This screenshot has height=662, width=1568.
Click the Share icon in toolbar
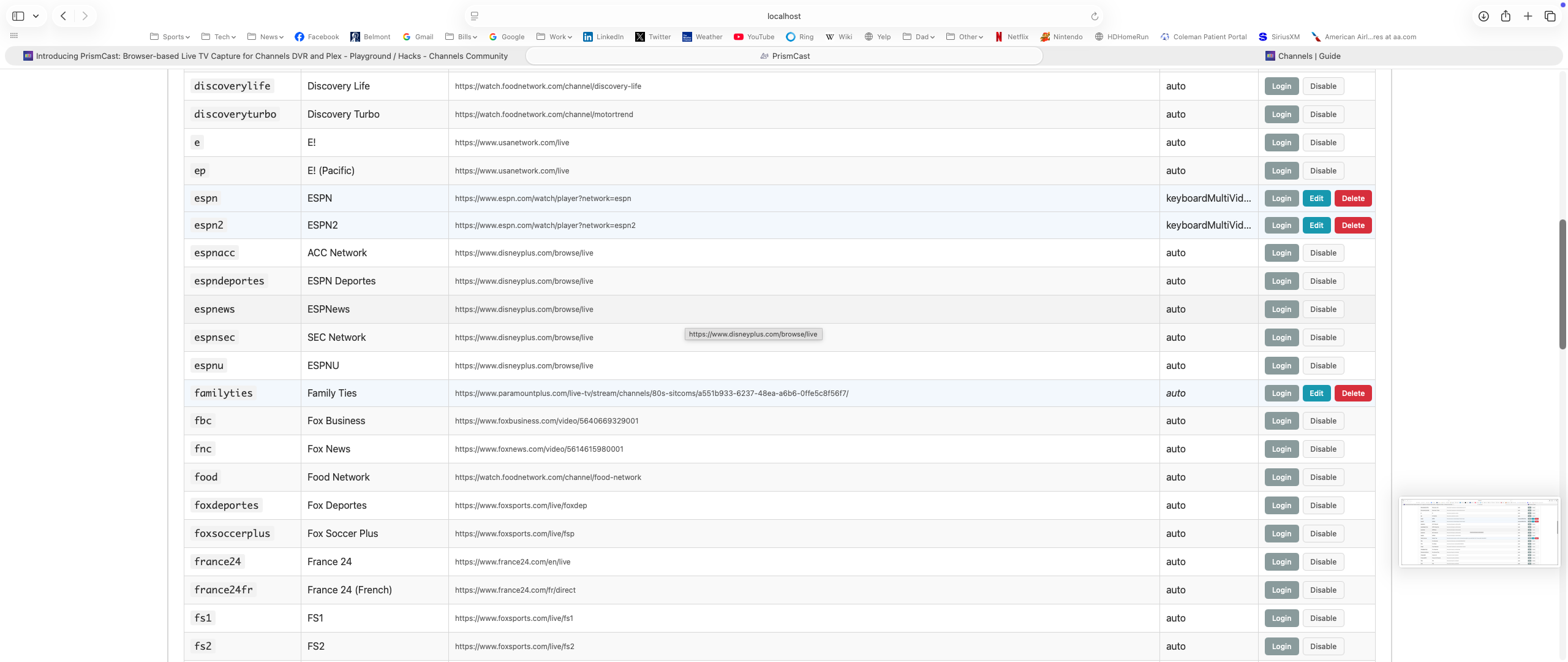pos(1506,17)
